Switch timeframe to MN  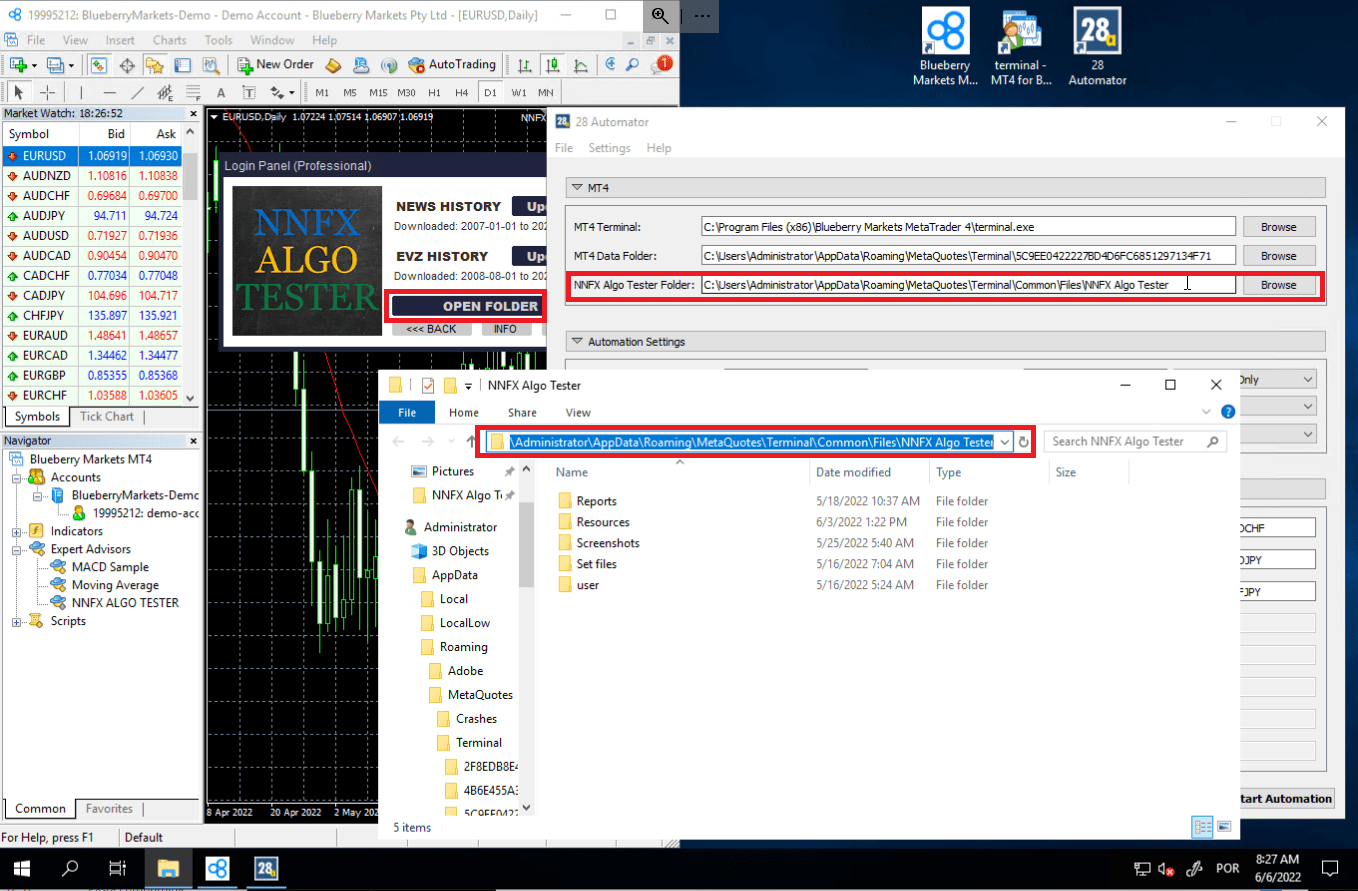tap(546, 93)
